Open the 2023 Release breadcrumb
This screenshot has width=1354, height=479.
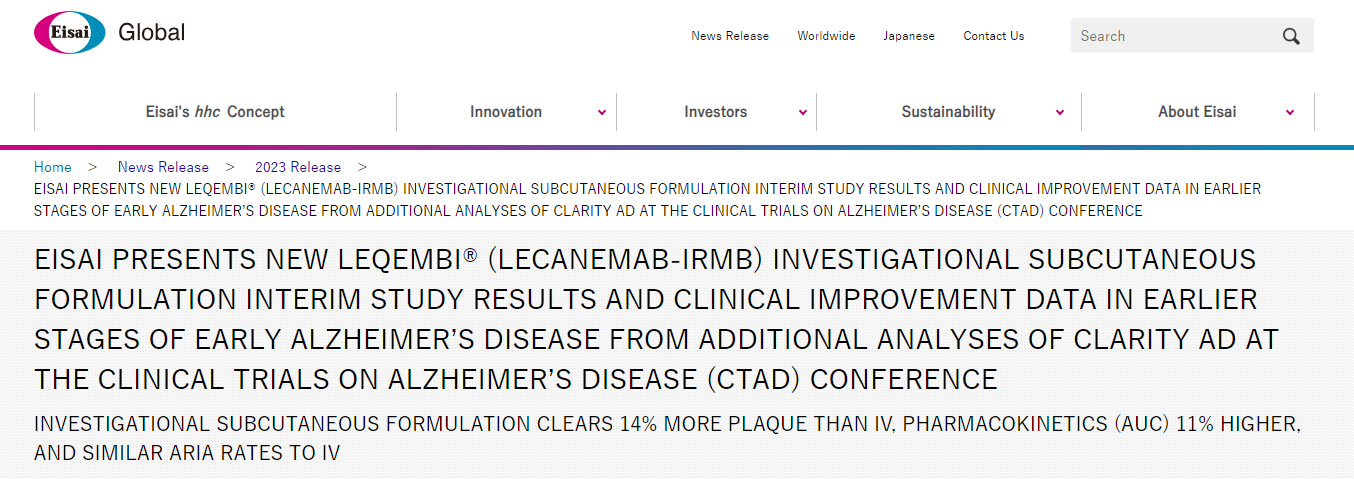click(298, 167)
